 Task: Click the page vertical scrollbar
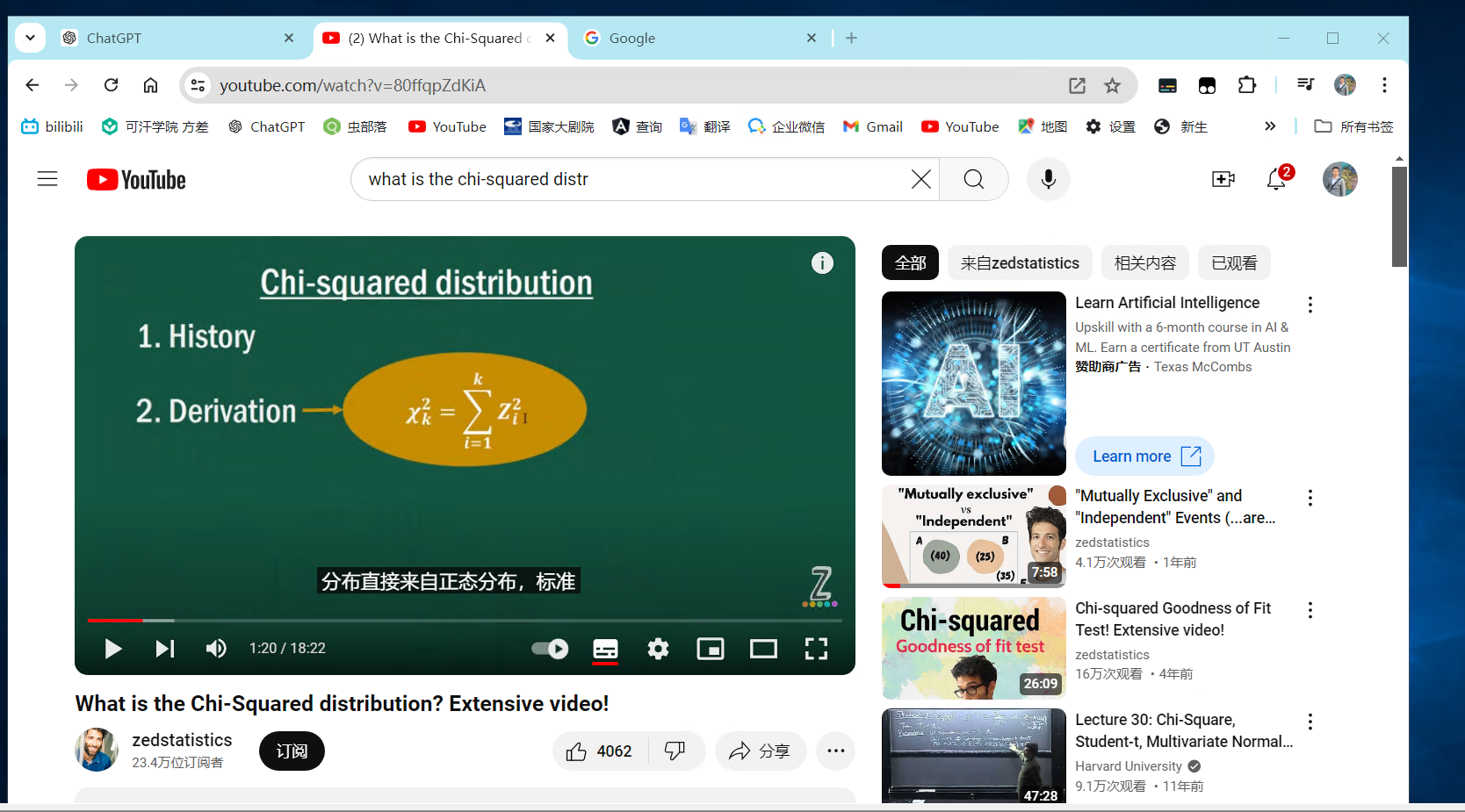pos(1399,216)
